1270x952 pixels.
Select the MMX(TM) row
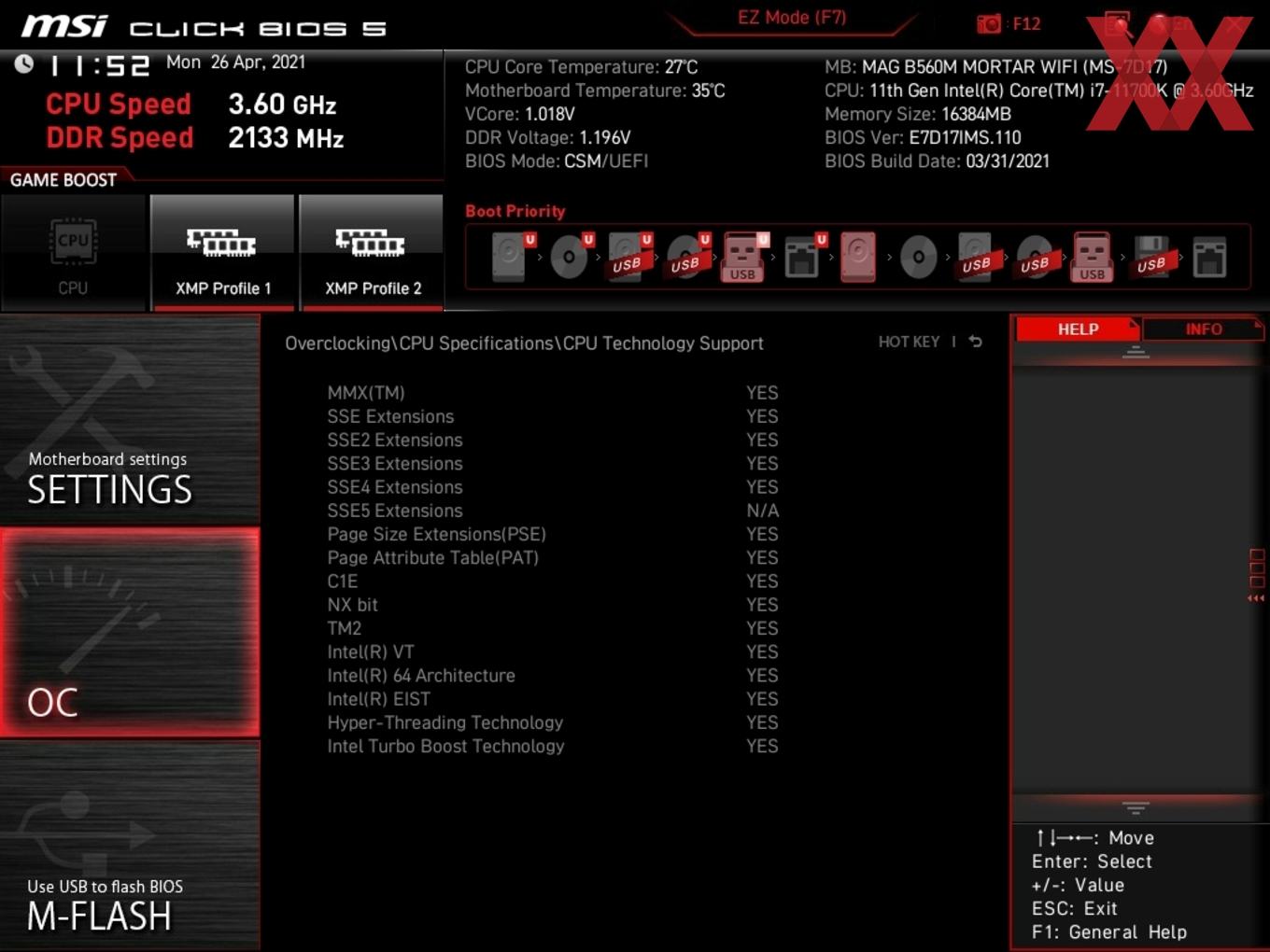[x=553, y=393]
